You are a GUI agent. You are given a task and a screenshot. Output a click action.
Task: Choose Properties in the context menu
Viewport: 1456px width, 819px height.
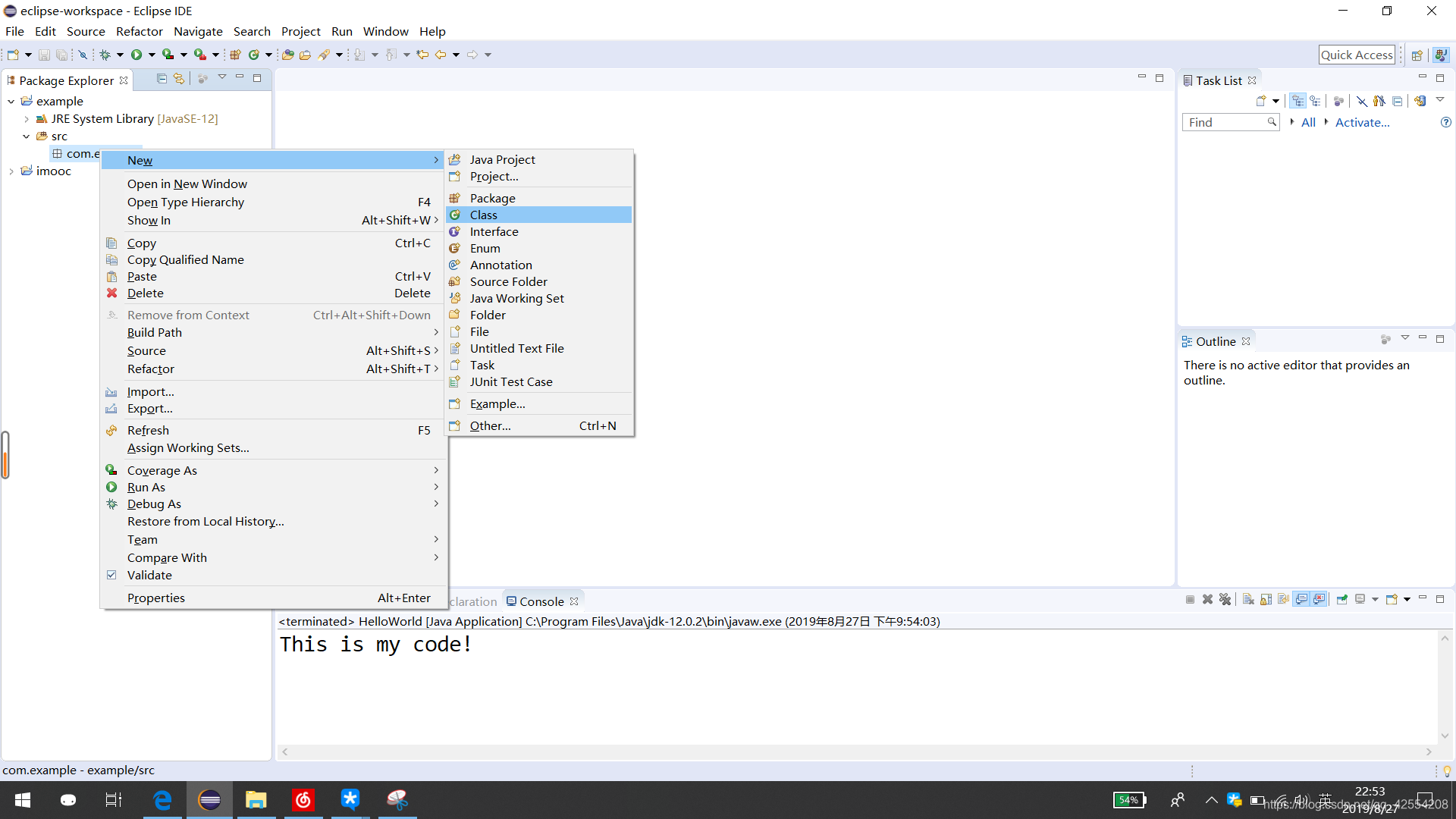pos(272,598)
